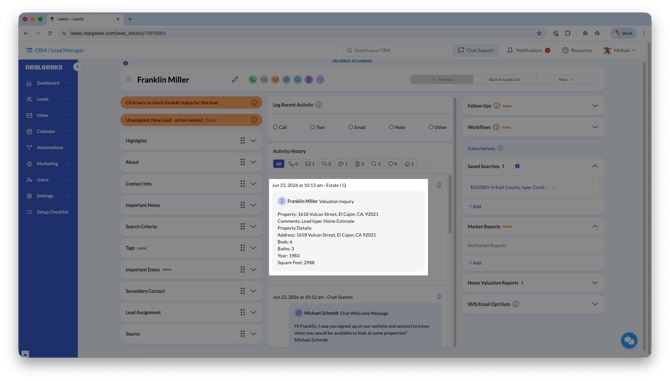Show All activity history filter tab
The height and width of the screenshot is (382, 670).
[x=279, y=164]
